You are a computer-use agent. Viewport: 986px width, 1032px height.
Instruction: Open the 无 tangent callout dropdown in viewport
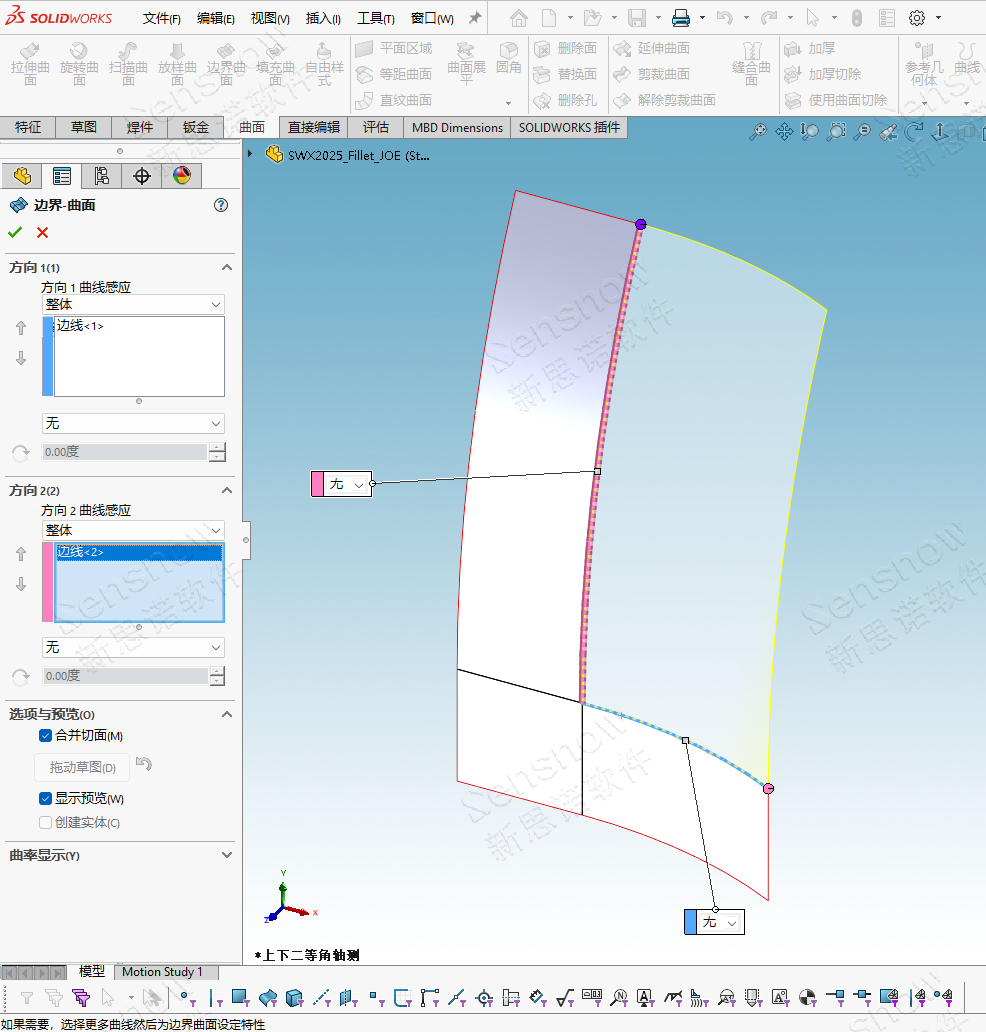tap(343, 484)
